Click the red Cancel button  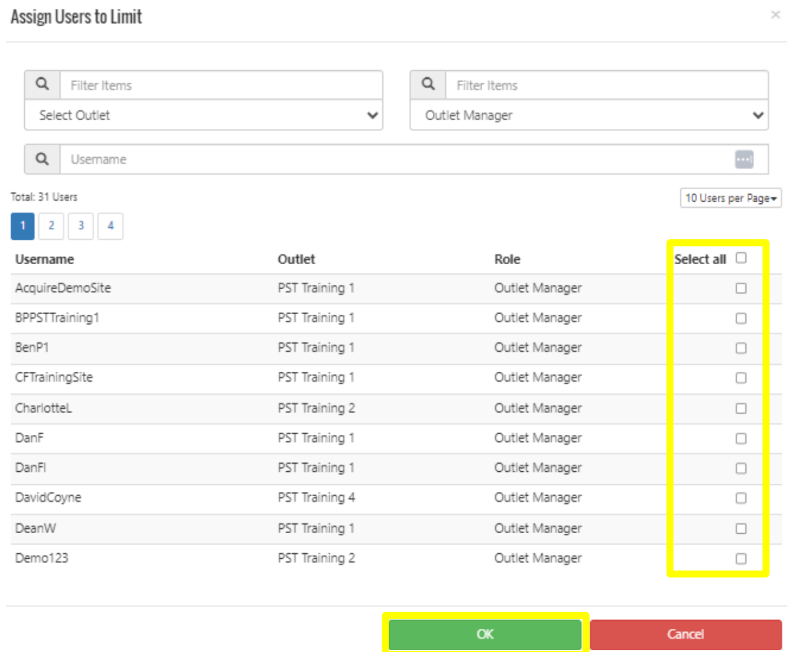[x=685, y=634]
